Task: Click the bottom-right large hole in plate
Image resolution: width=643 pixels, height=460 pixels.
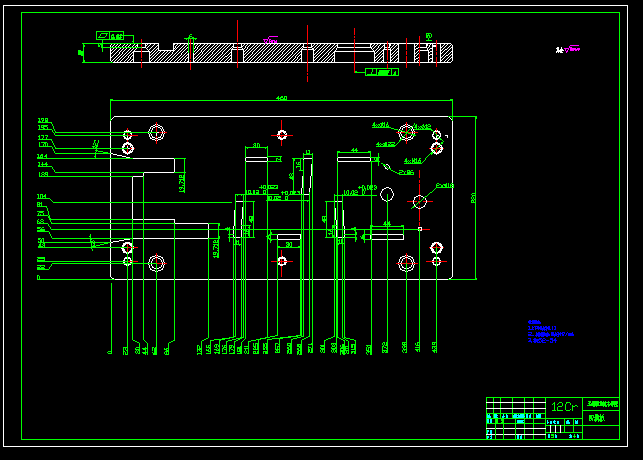Action: tap(406, 263)
